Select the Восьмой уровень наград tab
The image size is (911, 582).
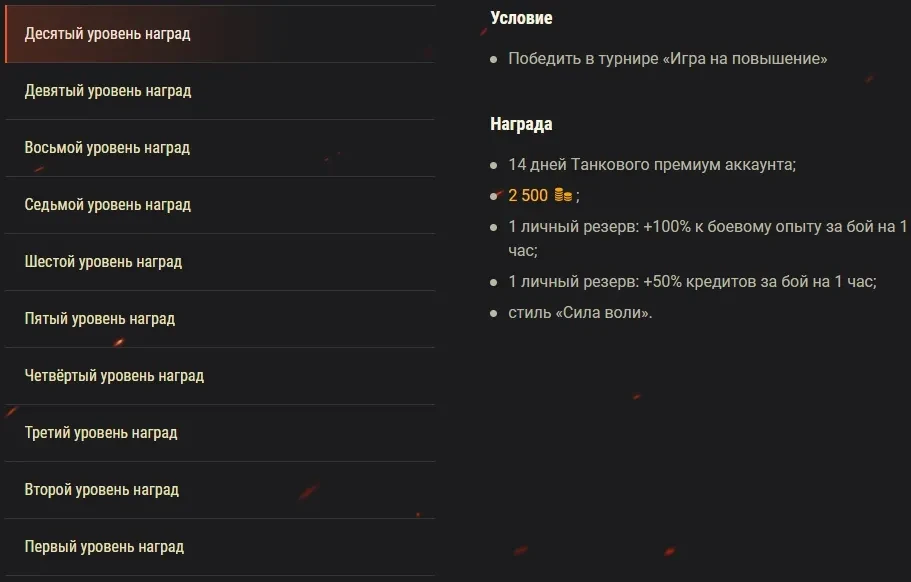point(107,148)
